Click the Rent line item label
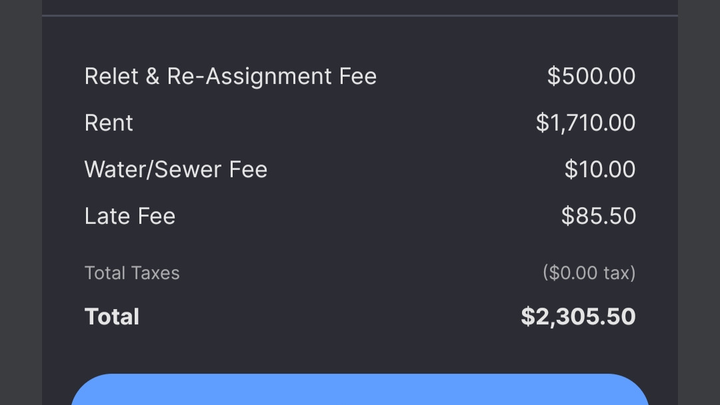Viewport: 720px width, 405px height. point(109,123)
